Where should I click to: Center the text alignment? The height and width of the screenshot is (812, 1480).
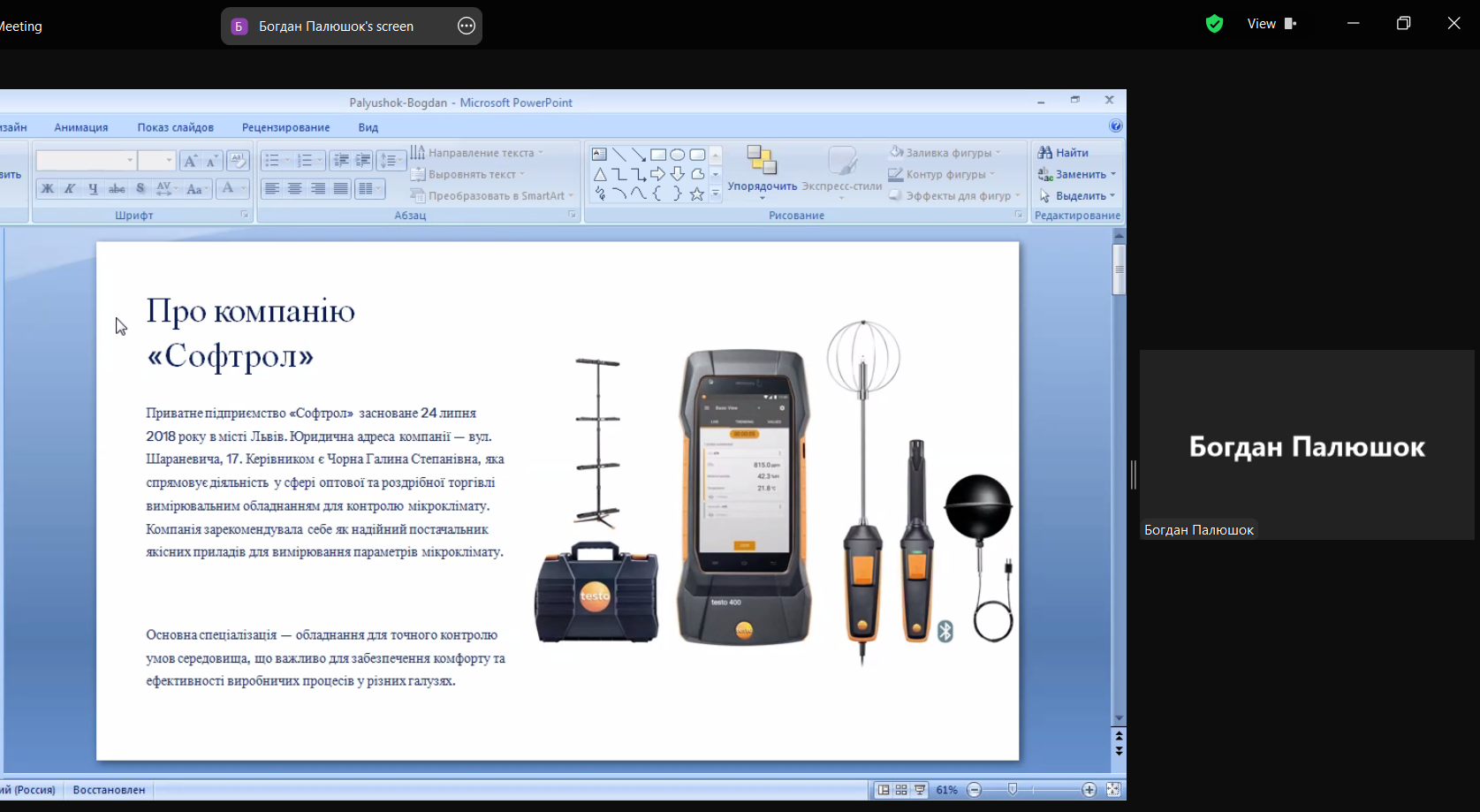295,188
